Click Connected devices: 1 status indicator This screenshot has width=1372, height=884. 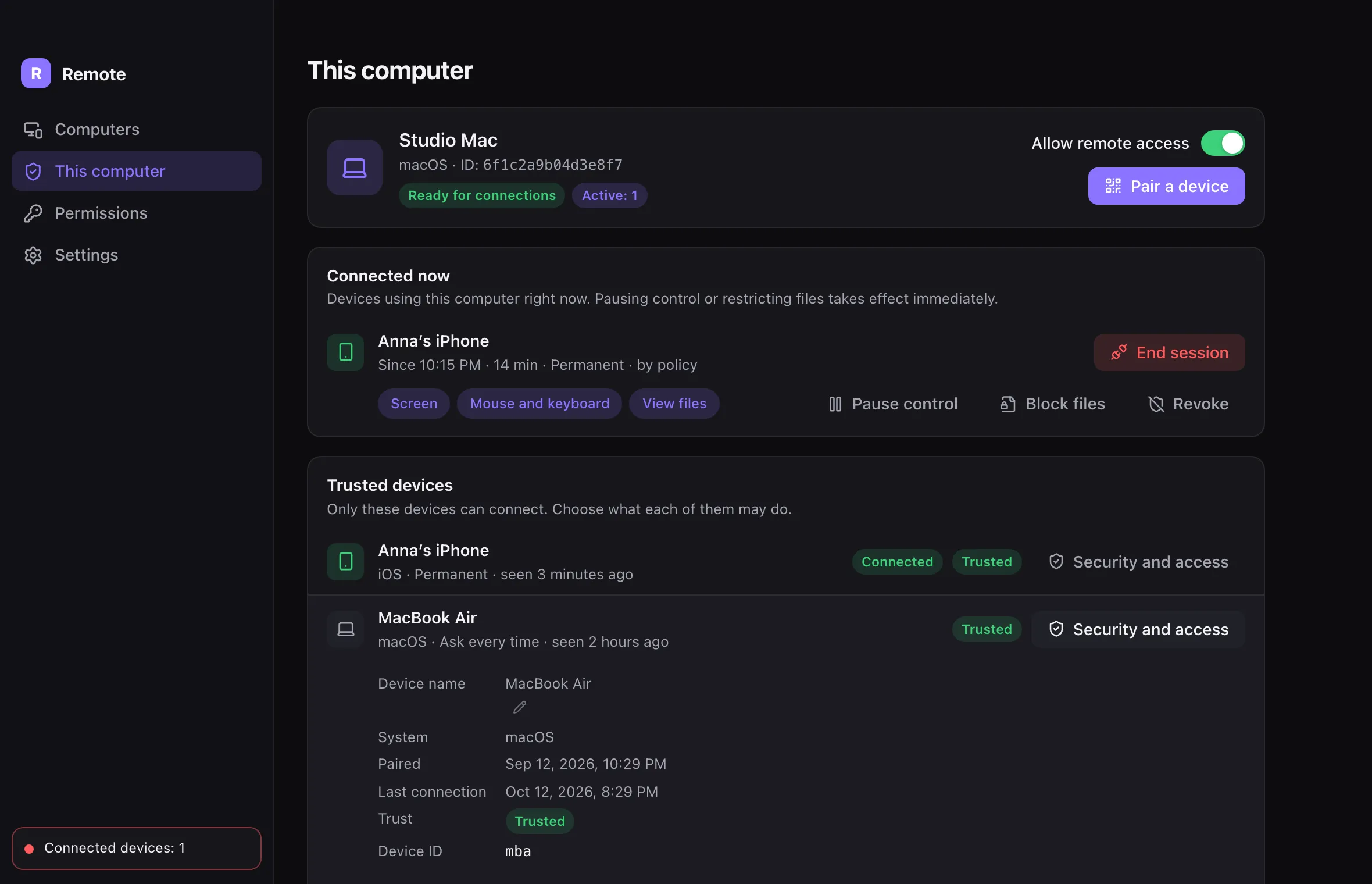click(x=137, y=849)
